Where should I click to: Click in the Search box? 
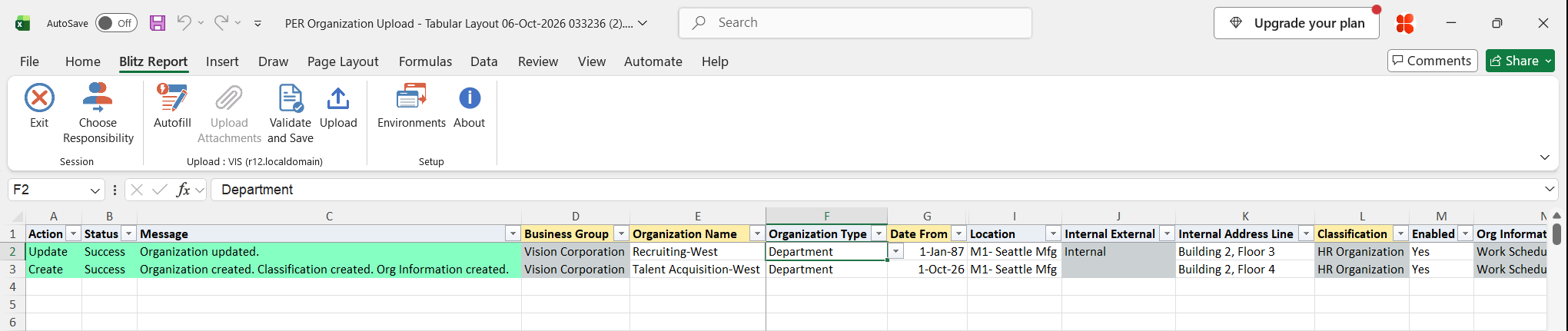(x=855, y=23)
